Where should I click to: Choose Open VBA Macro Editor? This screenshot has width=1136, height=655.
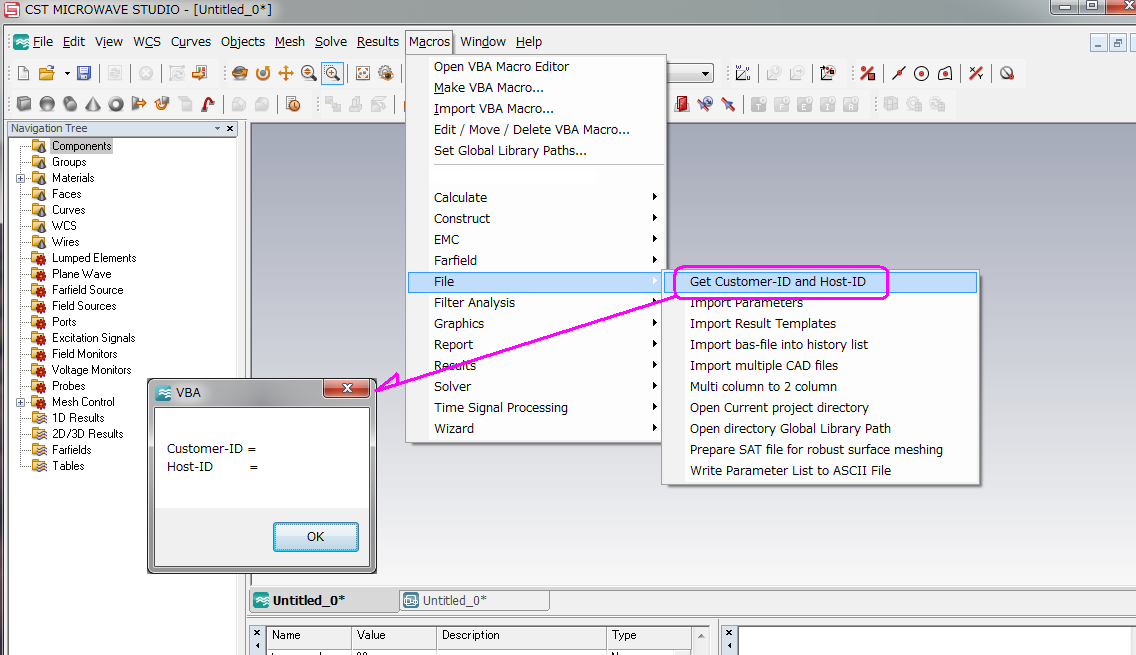501,67
